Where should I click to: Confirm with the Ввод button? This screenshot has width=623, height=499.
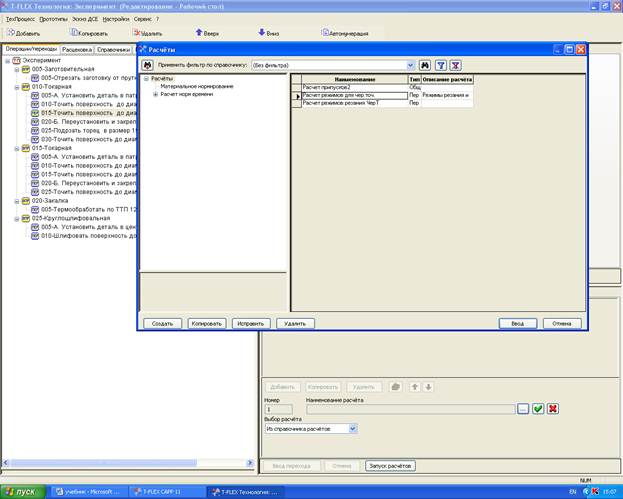(x=518, y=324)
